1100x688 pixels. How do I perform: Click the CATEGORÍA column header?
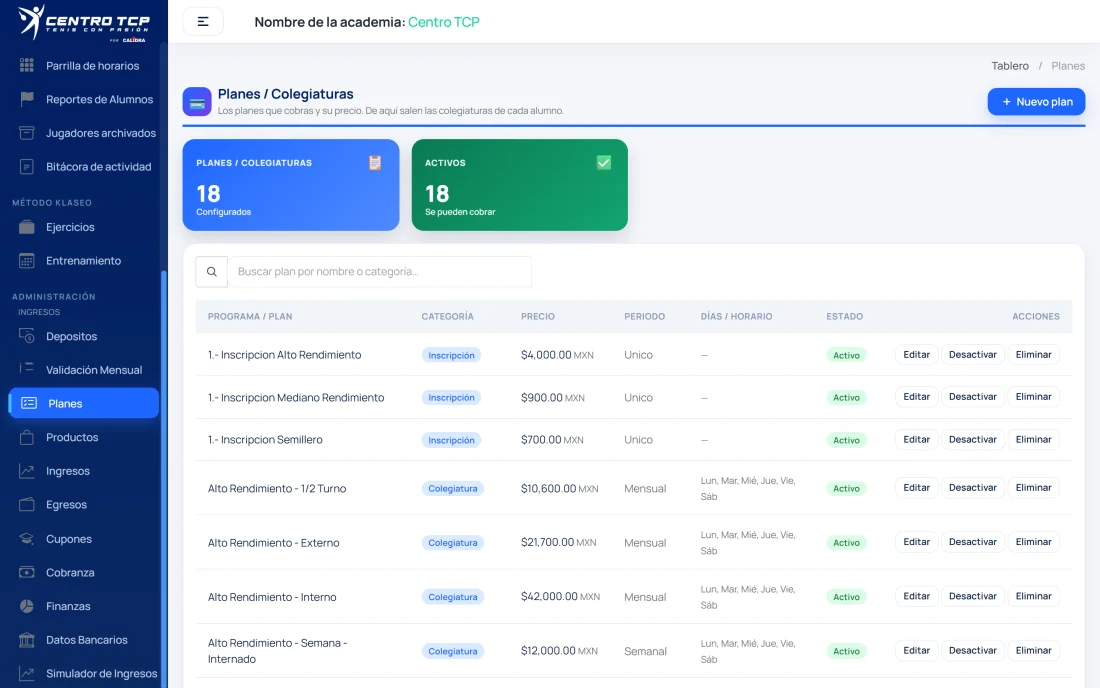pyautogui.click(x=447, y=316)
